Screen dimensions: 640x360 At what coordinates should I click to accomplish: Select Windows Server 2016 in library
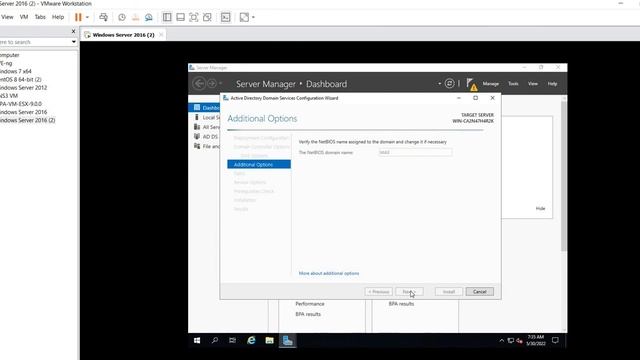pos(24,112)
